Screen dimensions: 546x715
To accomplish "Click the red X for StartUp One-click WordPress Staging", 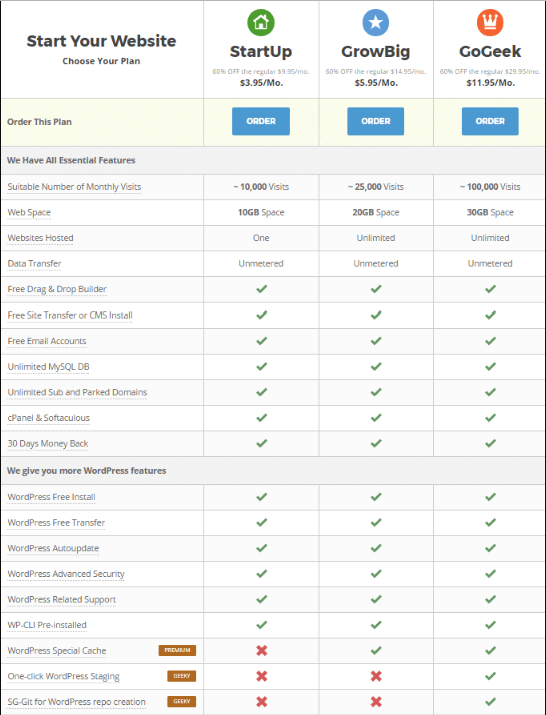I will [261, 676].
